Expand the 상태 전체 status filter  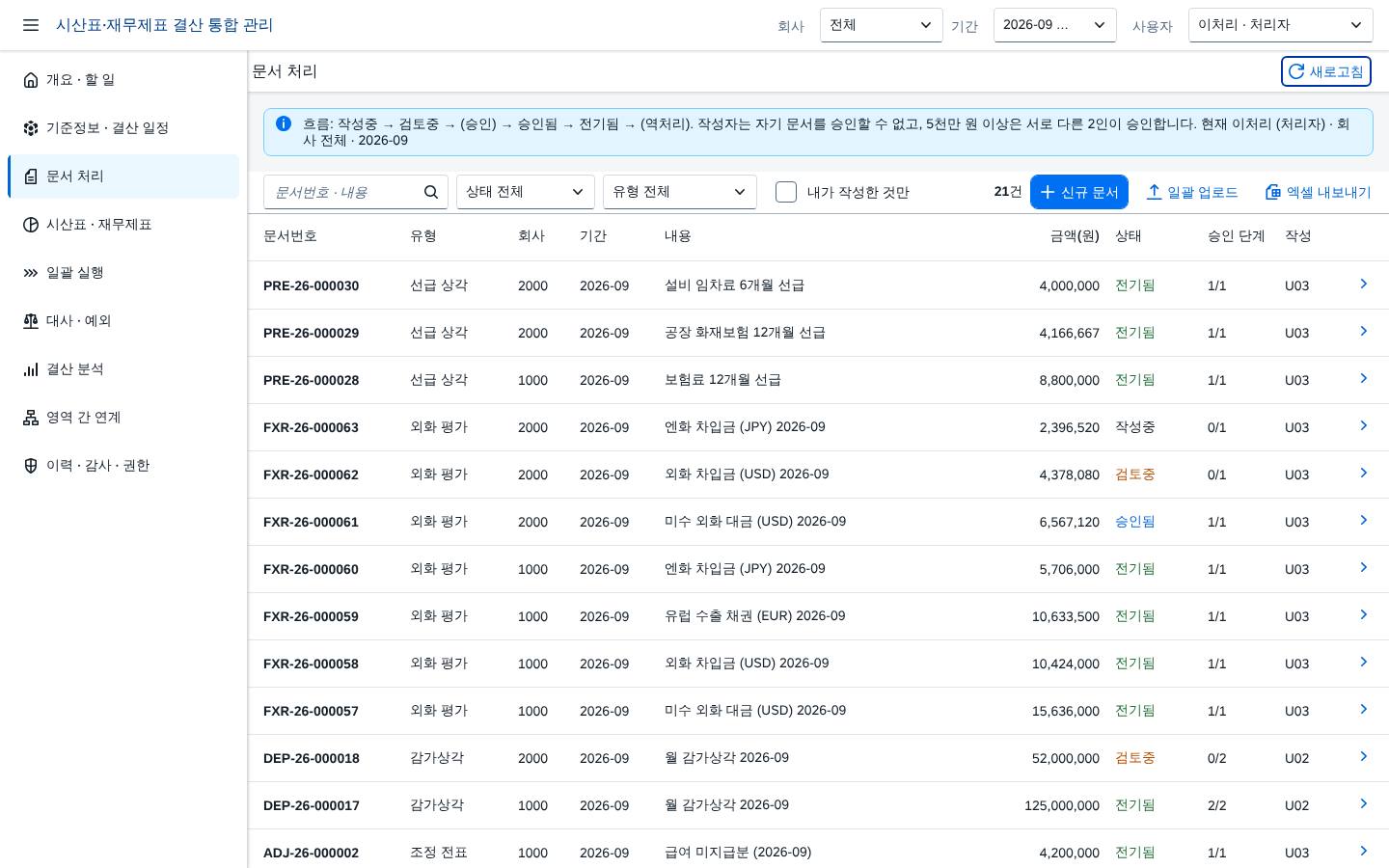(525, 192)
